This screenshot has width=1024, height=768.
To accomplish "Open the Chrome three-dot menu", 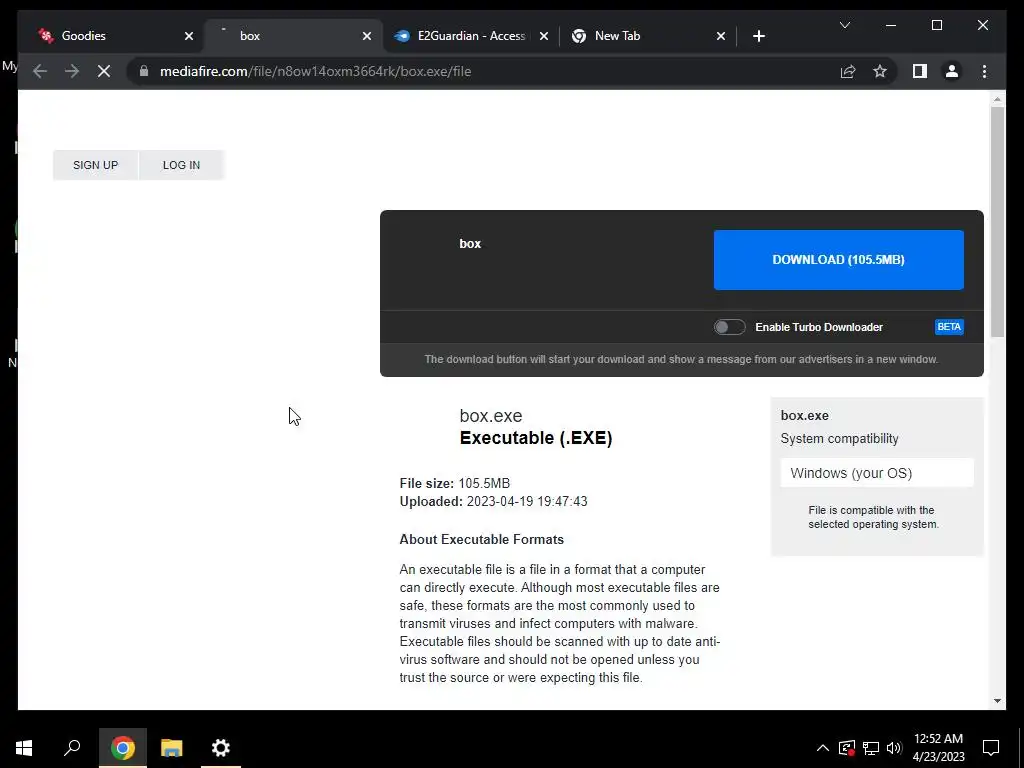I will click(x=984, y=71).
